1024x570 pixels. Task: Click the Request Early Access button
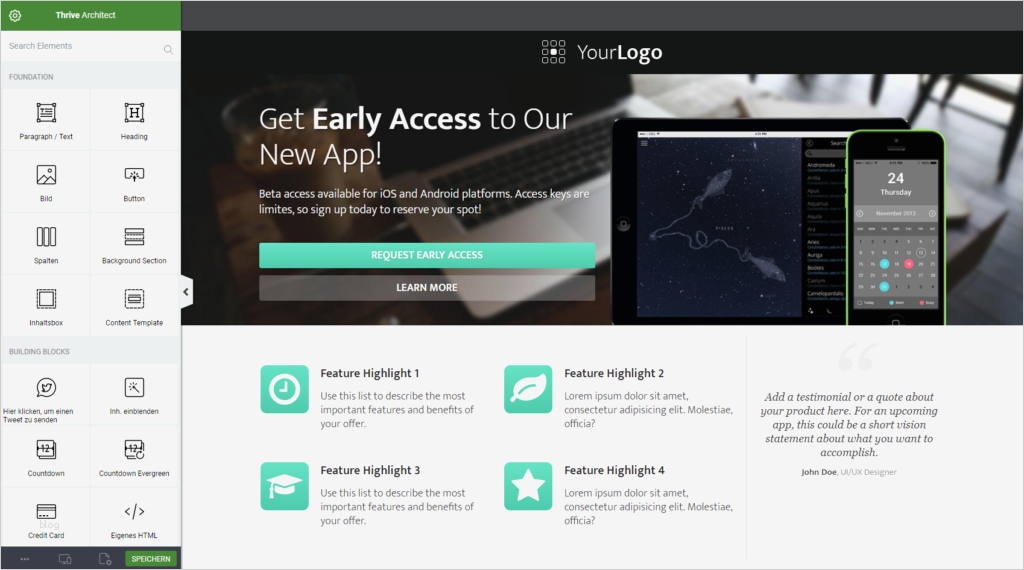pyautogui.click(x=427, y=255)
